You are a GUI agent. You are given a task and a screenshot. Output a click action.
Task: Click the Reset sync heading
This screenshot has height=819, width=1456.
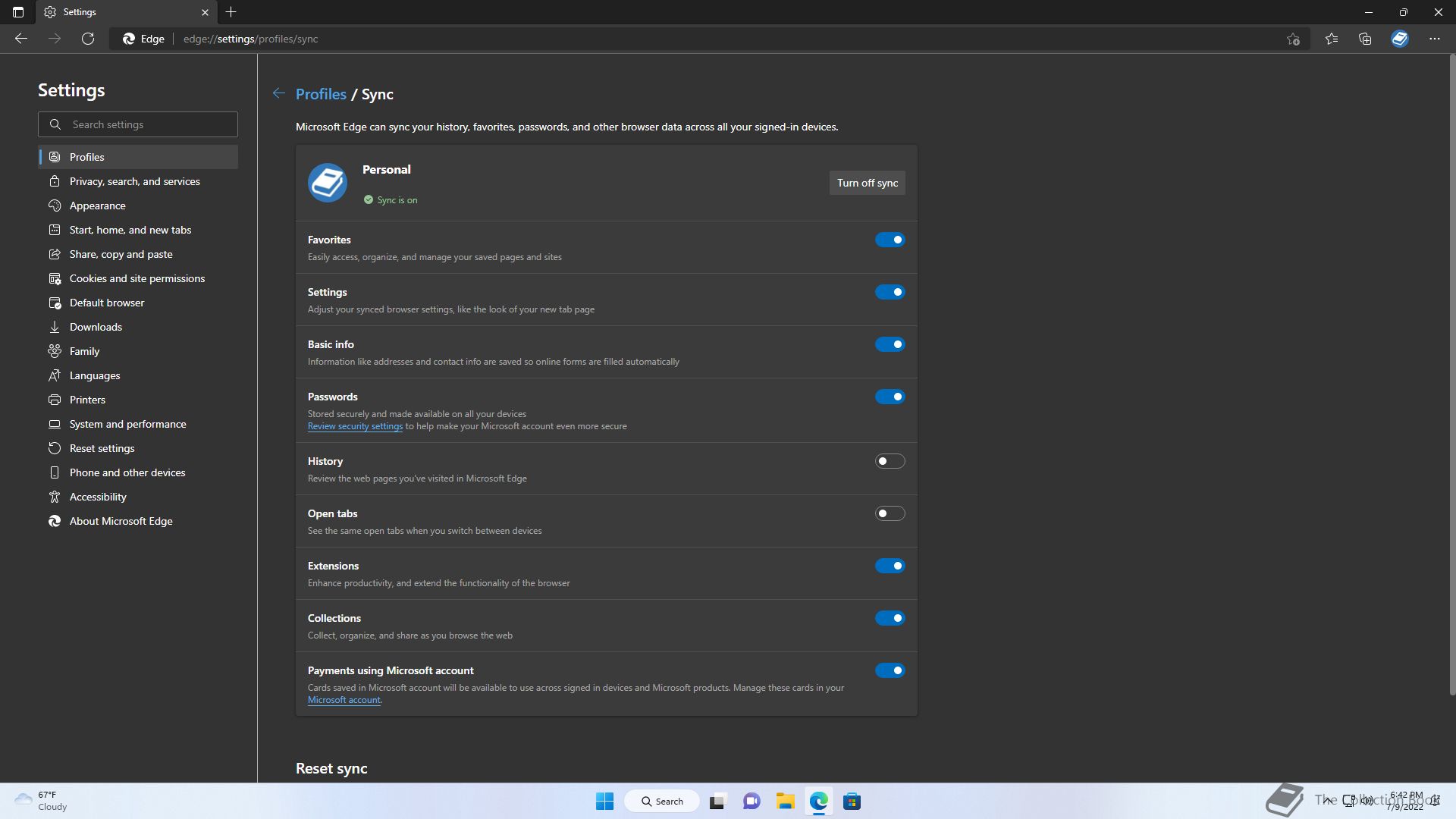coord(331,768)
